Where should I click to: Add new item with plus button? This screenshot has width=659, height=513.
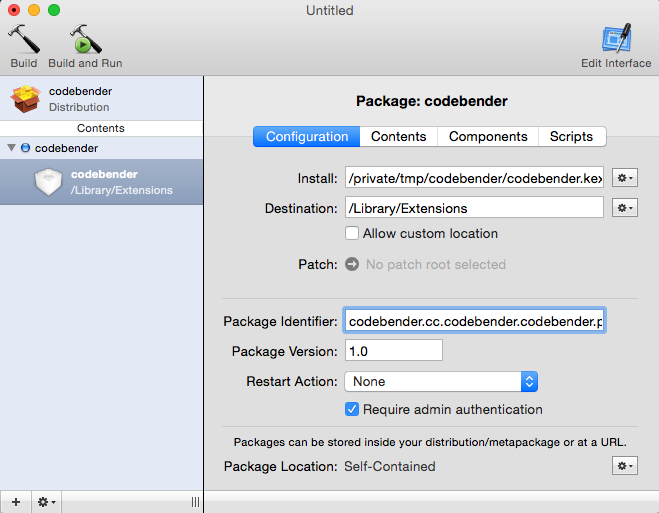pos(16,502)
